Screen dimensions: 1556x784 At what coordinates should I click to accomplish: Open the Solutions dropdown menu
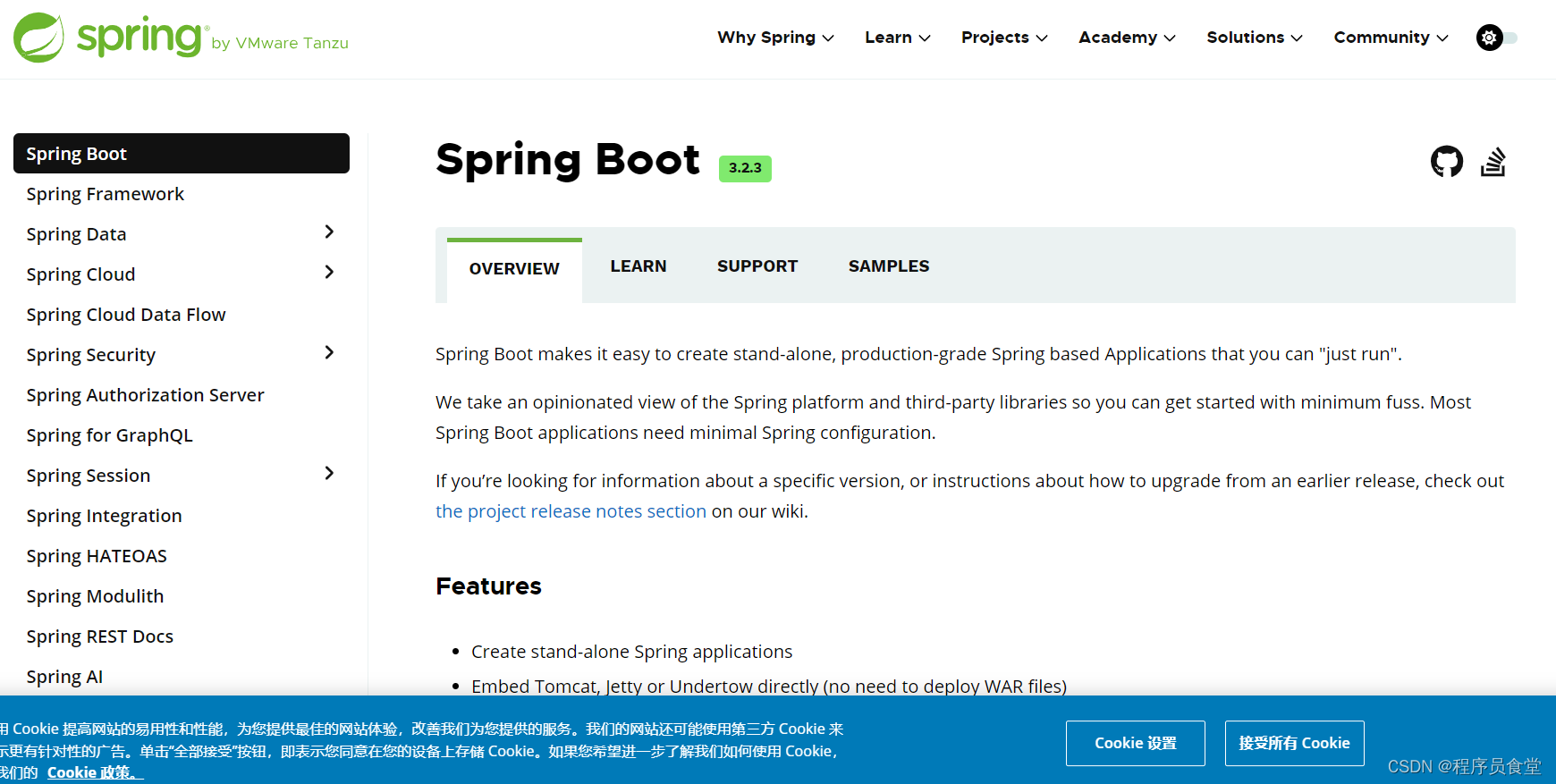1255,38
